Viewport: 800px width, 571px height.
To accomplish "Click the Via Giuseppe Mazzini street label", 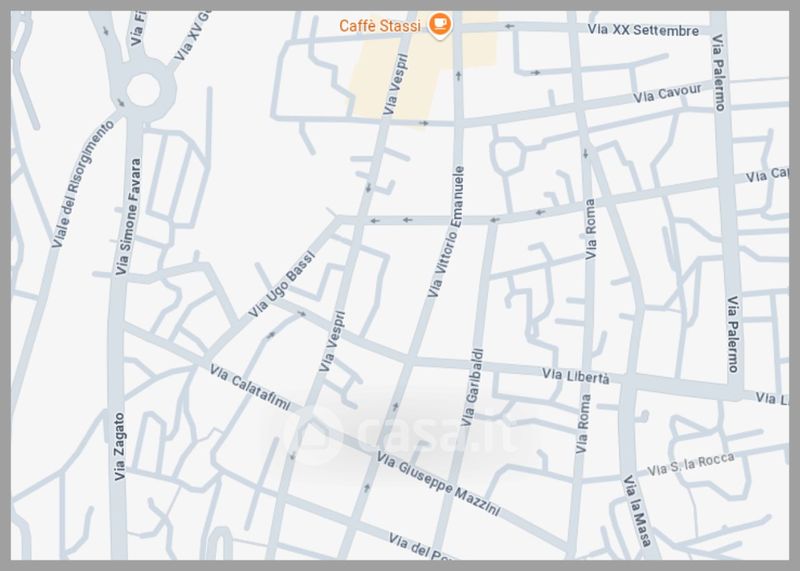I will (439, 485).
